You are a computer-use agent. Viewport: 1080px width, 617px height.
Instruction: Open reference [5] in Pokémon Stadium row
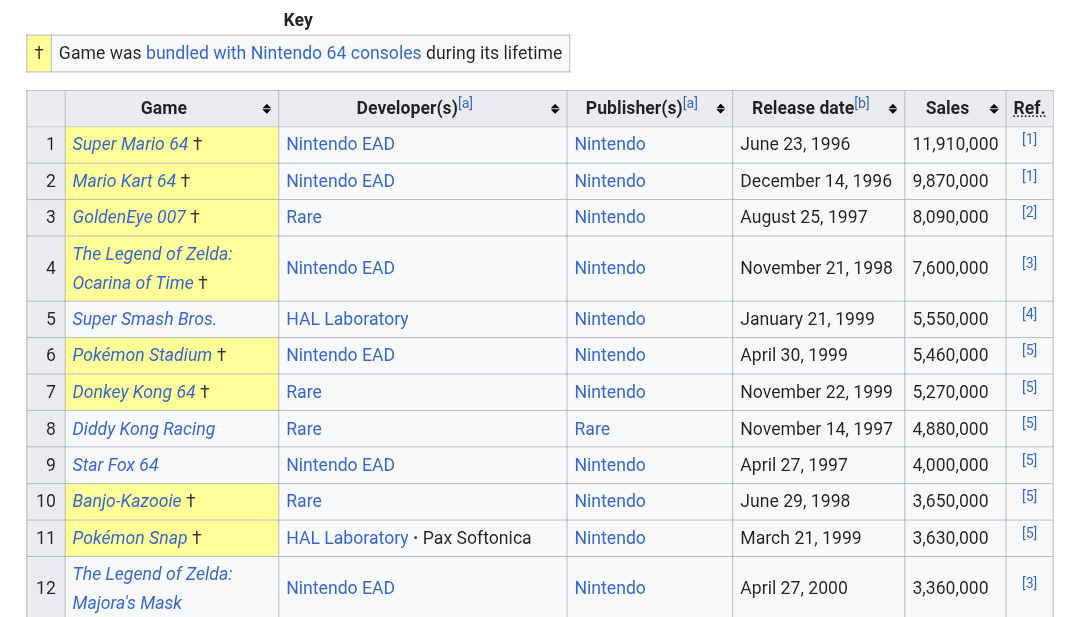(x=1029, y=350)
